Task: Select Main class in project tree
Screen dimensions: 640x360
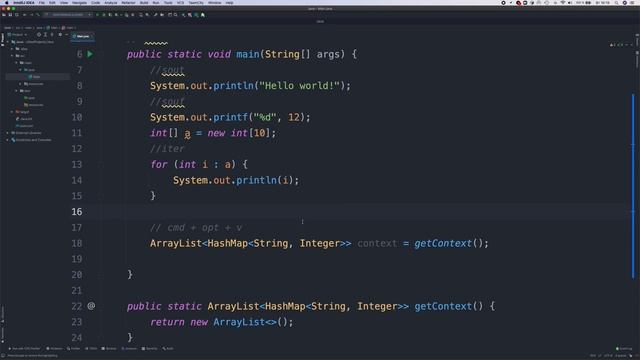Action: 34,77
